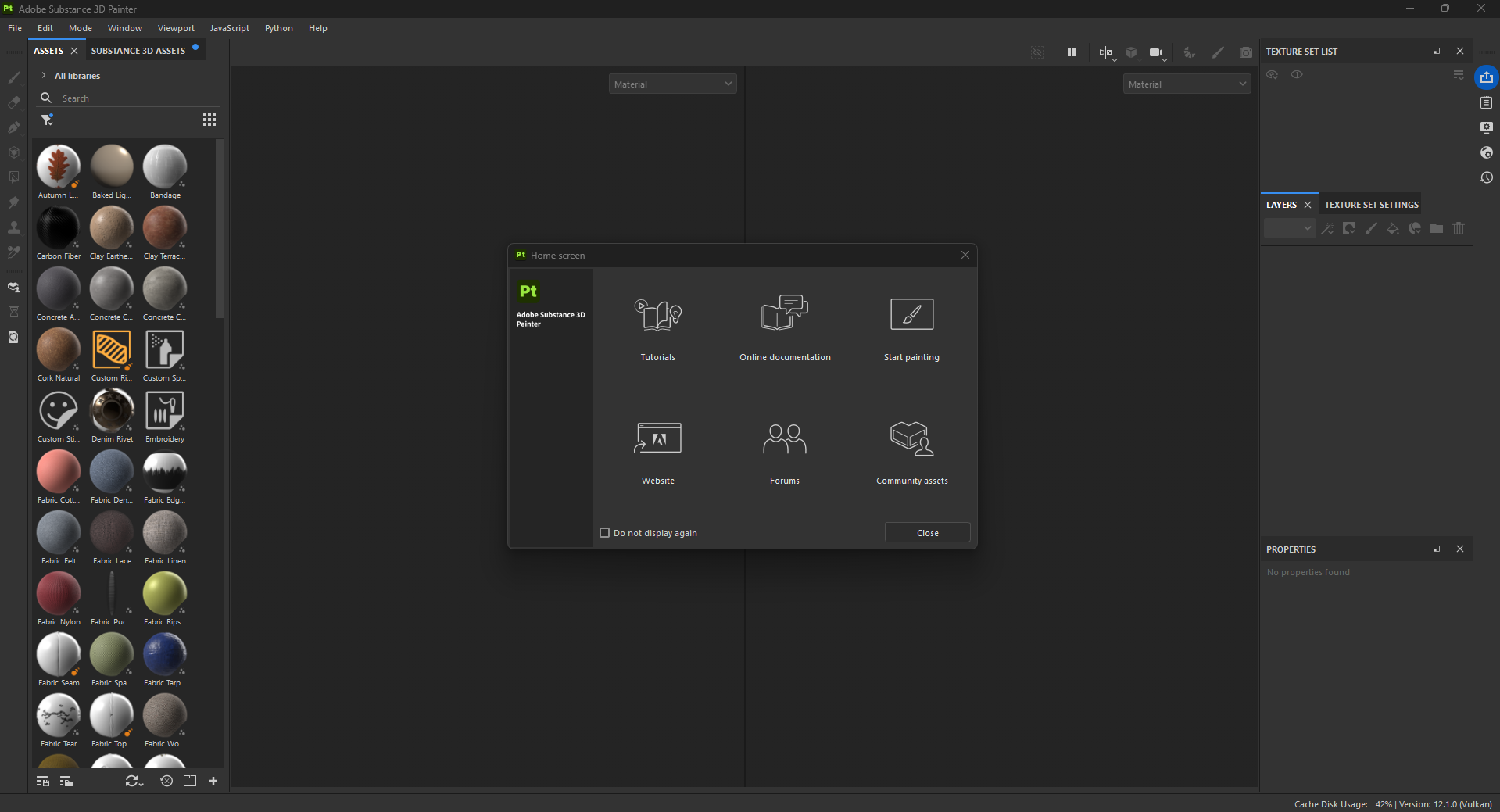Screen dimensions: 1500x812
Task: Expand the All libraries tree
Action: (44, 76)
